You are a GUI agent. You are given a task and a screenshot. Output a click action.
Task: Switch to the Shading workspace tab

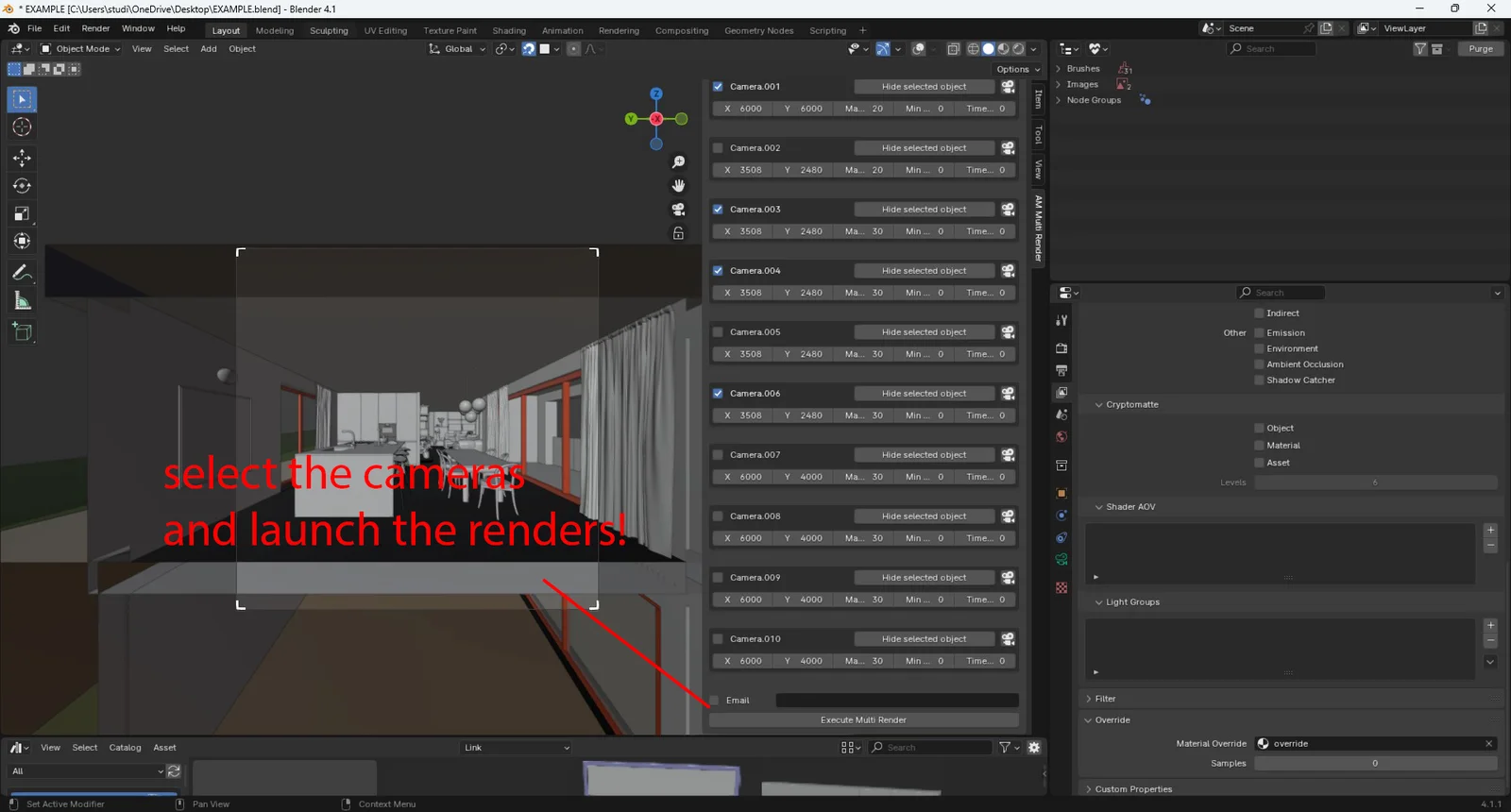point(509,31)
